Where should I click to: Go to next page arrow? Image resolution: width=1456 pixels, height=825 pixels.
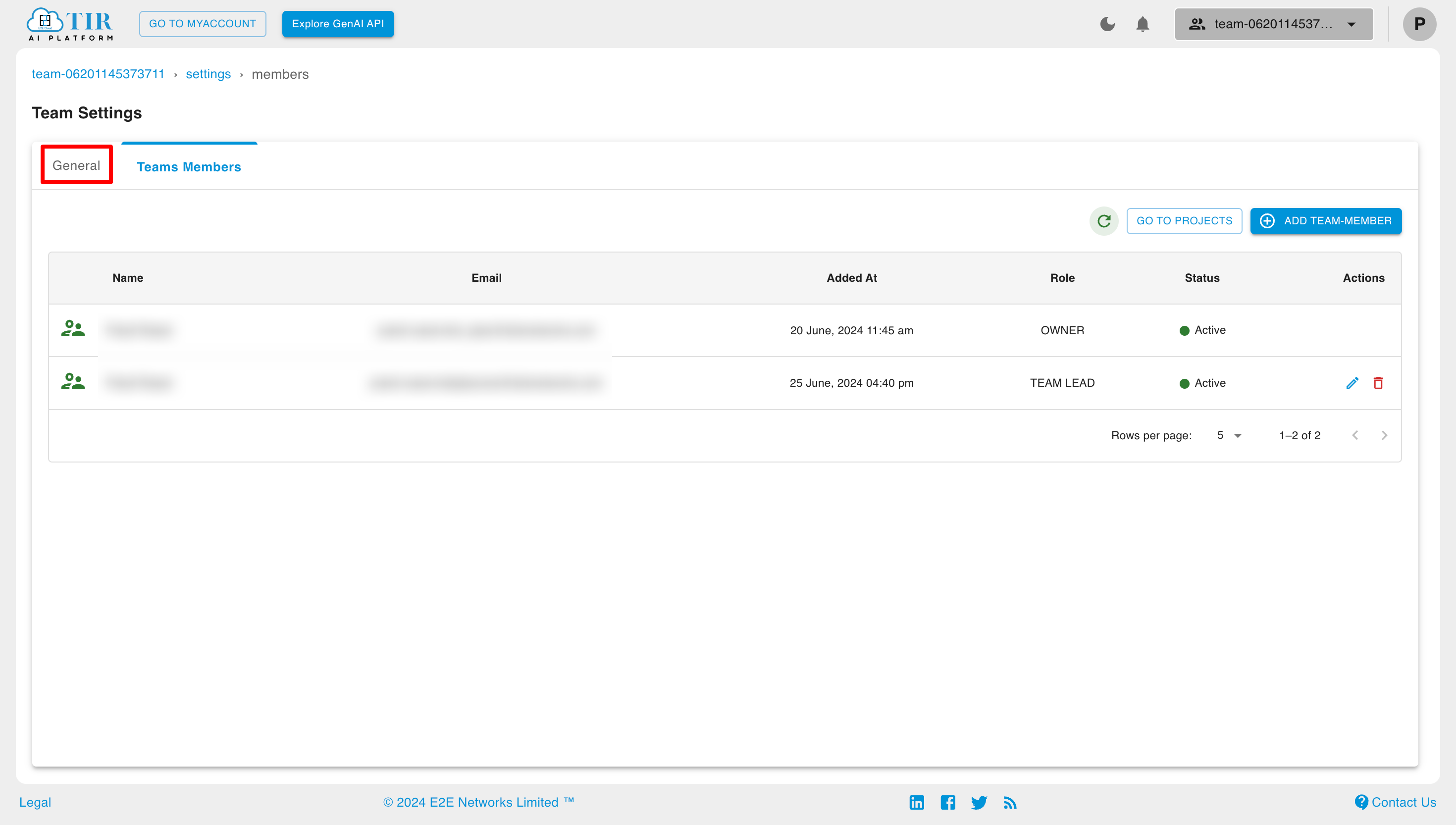point(1384,435)
